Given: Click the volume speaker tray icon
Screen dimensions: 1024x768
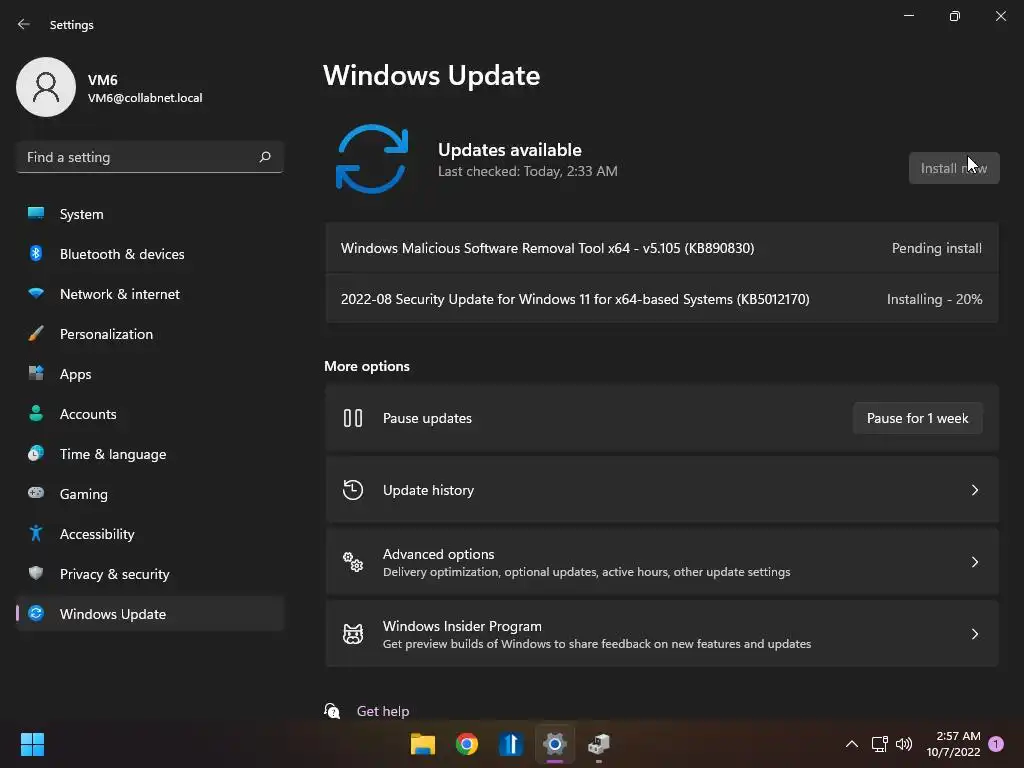Looking at the screenshot, I should click(904, 744).
